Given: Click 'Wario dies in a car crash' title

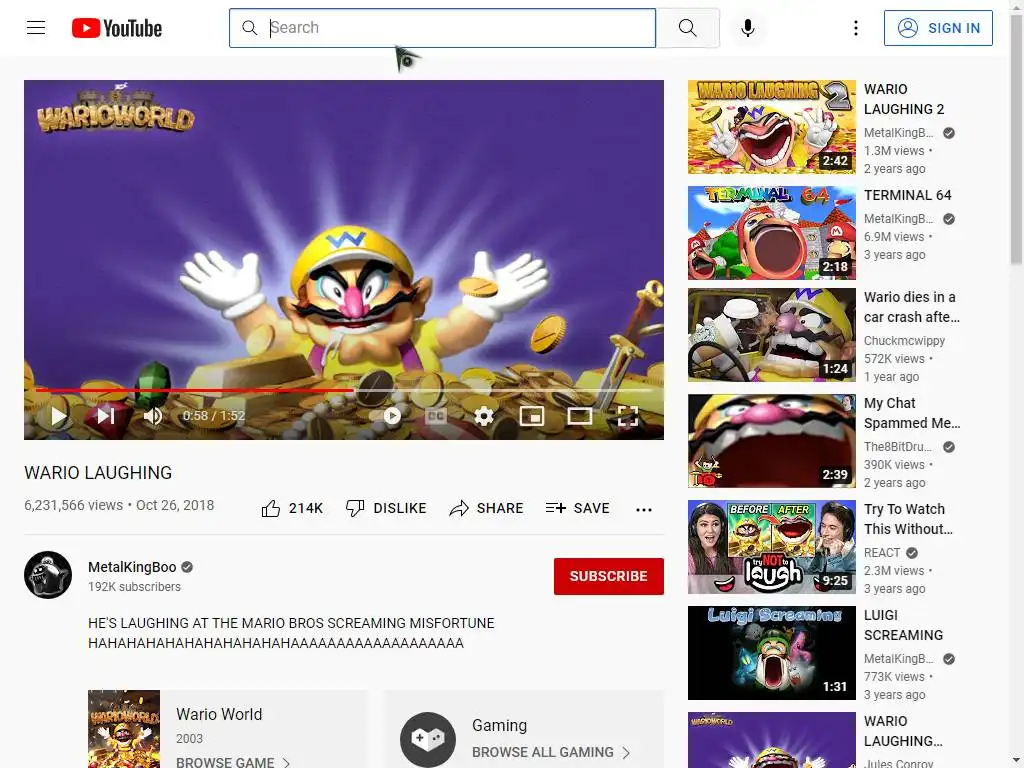Looking at the screenshot, I should coord(912,307).
